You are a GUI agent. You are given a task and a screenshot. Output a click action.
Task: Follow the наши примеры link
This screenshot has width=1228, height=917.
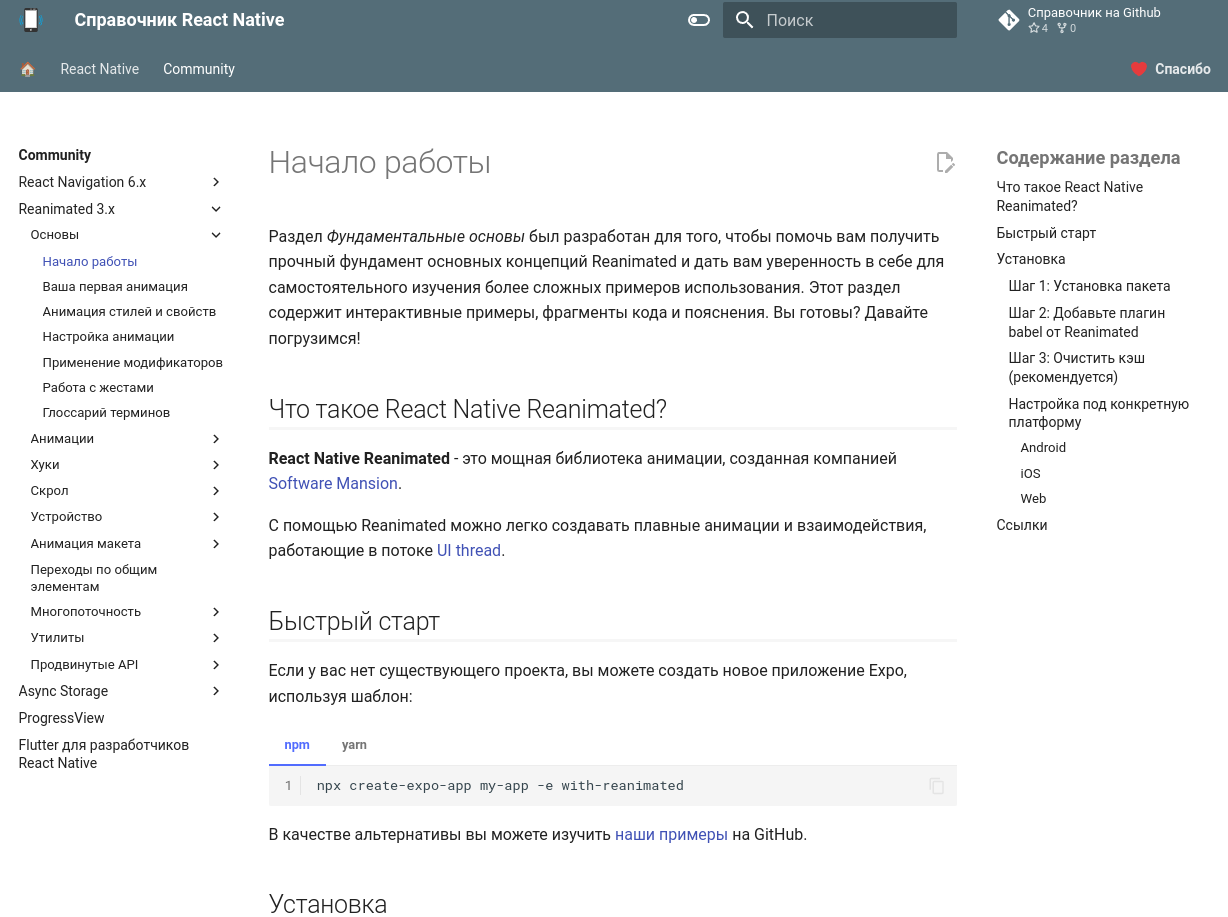pos(671,834)
